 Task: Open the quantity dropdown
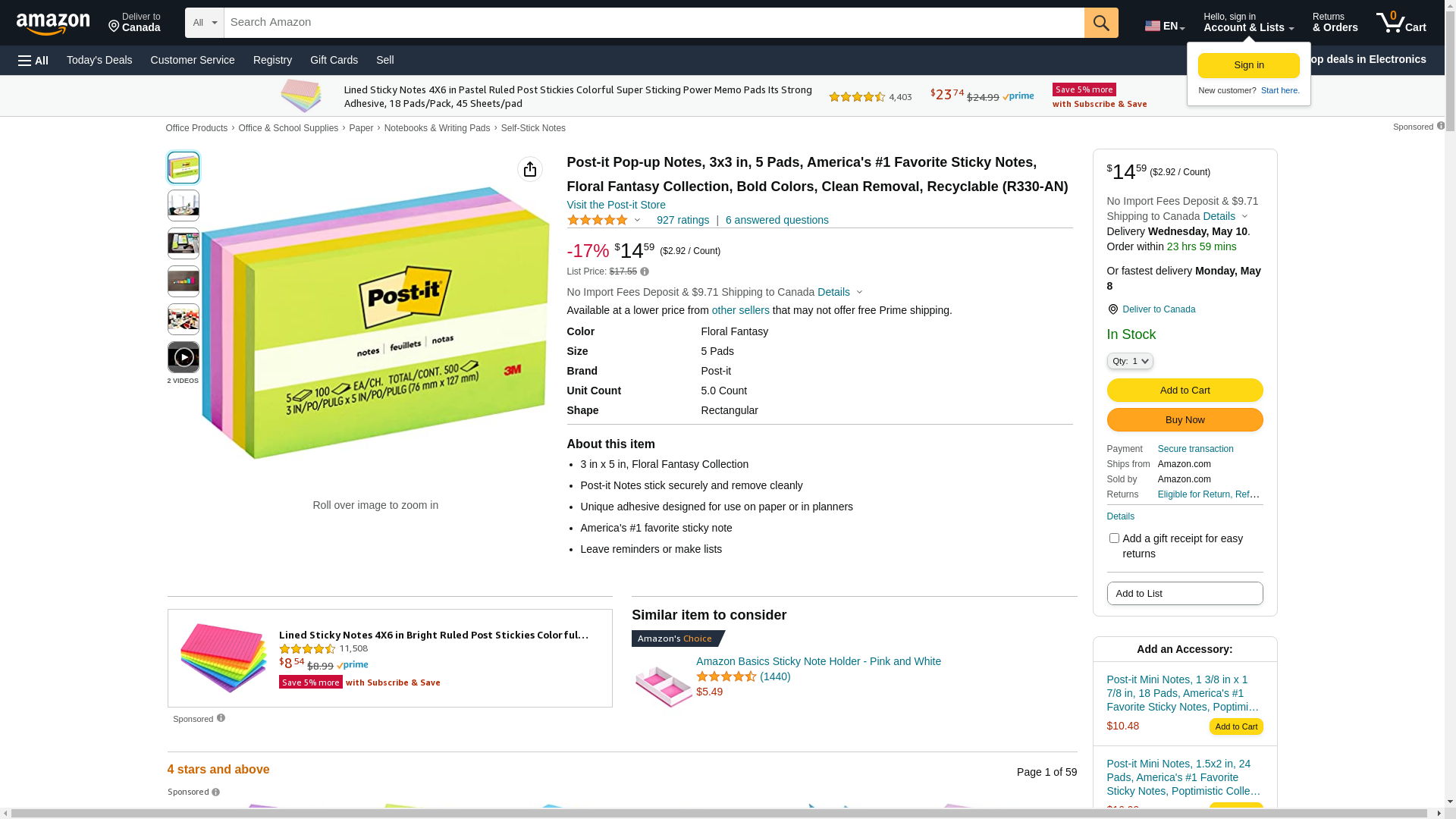click(x=1129, y=361)
